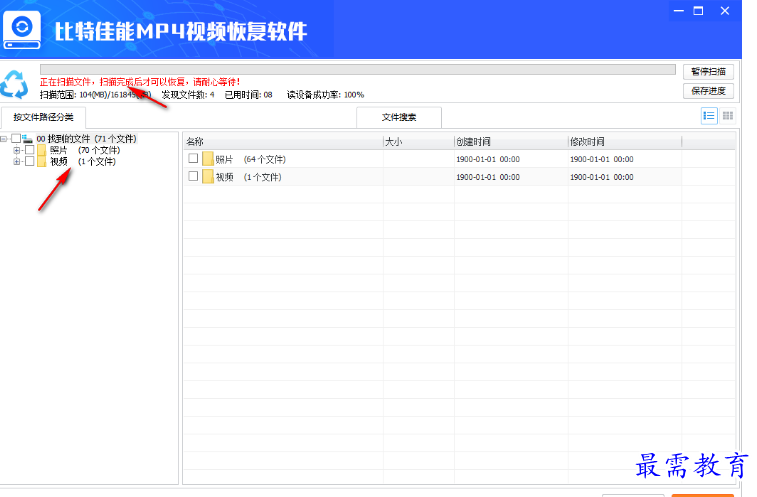Check the 视频 row checkbox in file list
Image resolution: width=757 pixels, height=497 pixels.
coord(193,177)
